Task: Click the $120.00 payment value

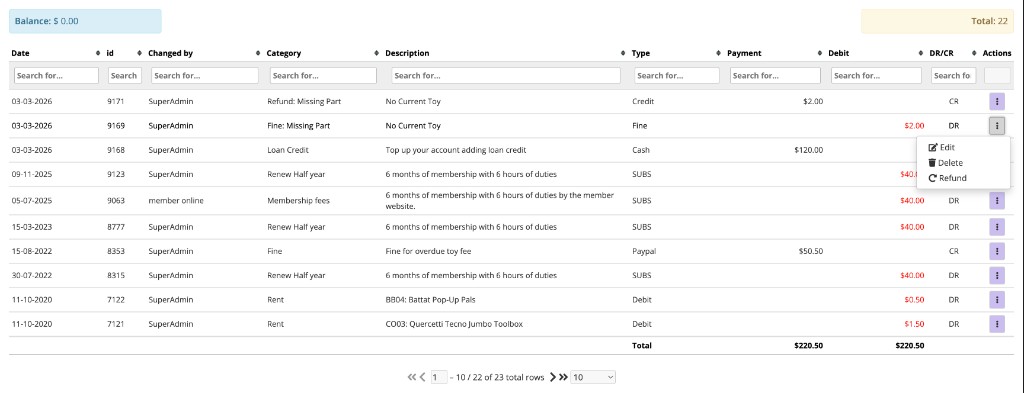Action: coord(808,149)
